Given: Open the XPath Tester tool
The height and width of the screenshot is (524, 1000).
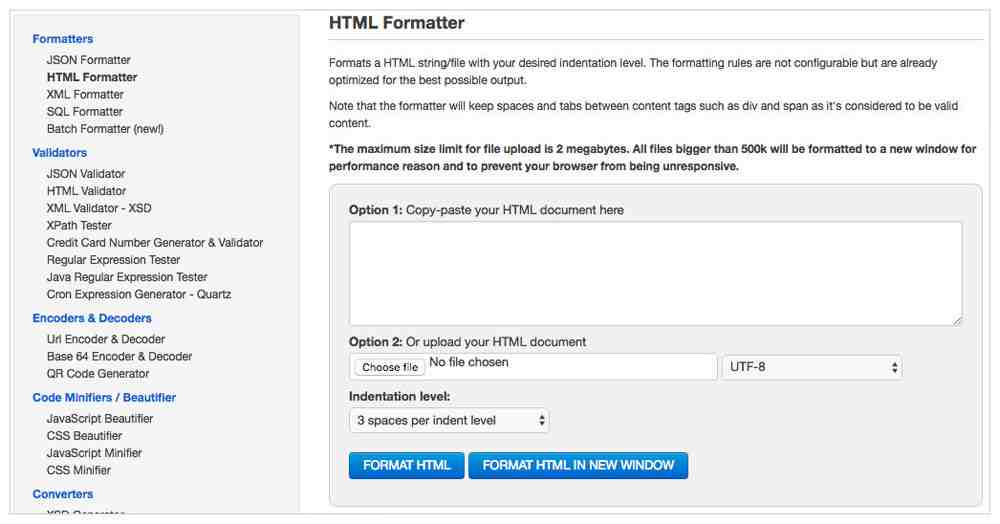Looking at the screenshot, I should click(x=78, y=225).
